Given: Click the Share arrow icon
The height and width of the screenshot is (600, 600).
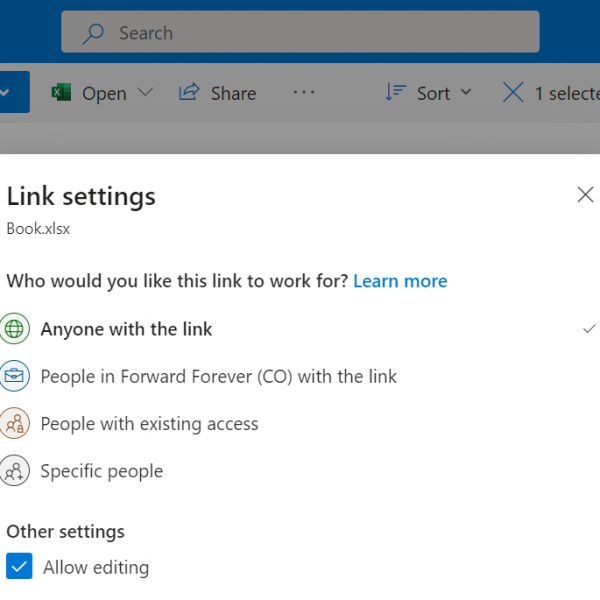Looking at the screenshot, I should pos(188,92).
